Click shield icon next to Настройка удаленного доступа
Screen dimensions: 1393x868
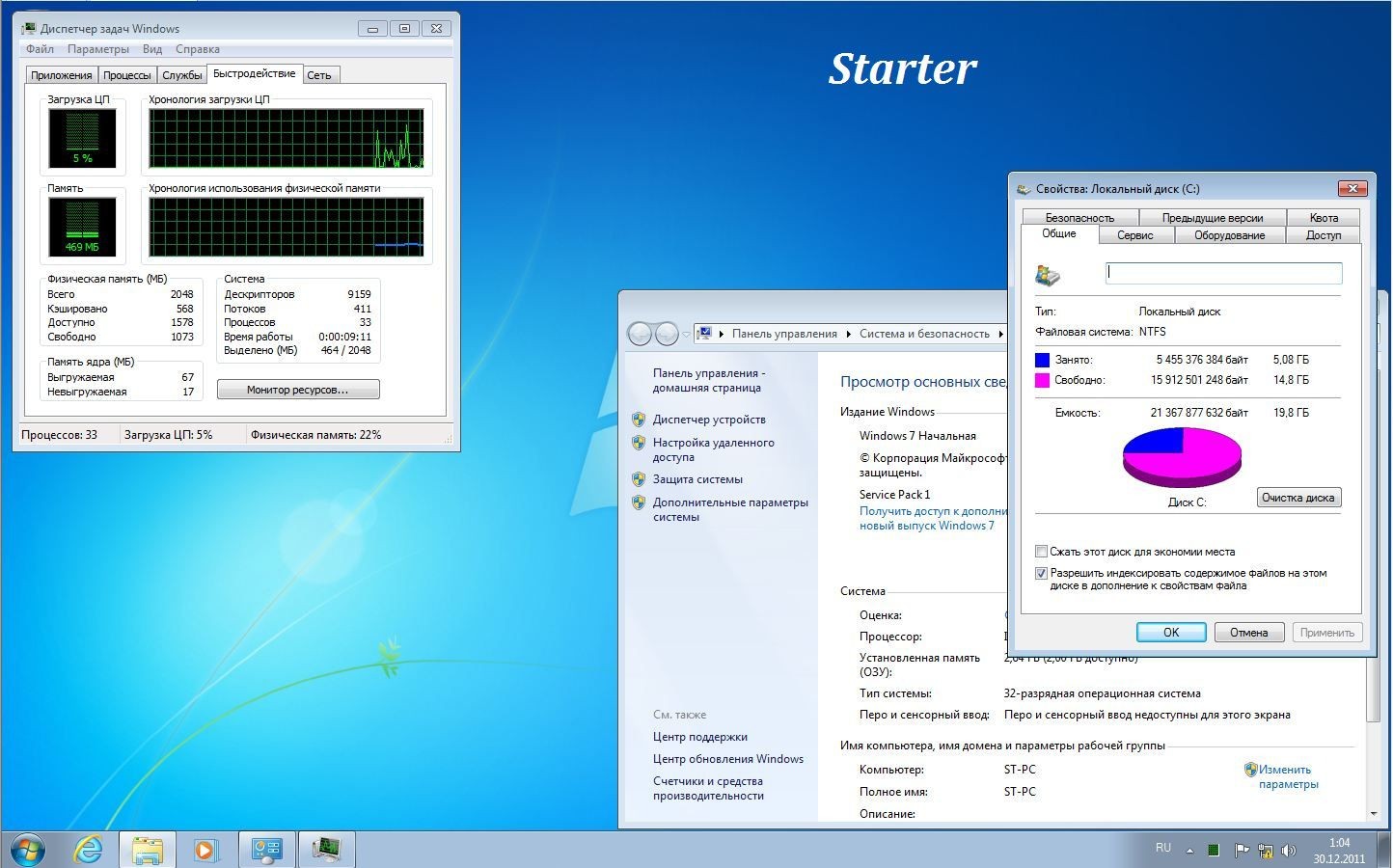pyautogui.click(x=638, y=443)
